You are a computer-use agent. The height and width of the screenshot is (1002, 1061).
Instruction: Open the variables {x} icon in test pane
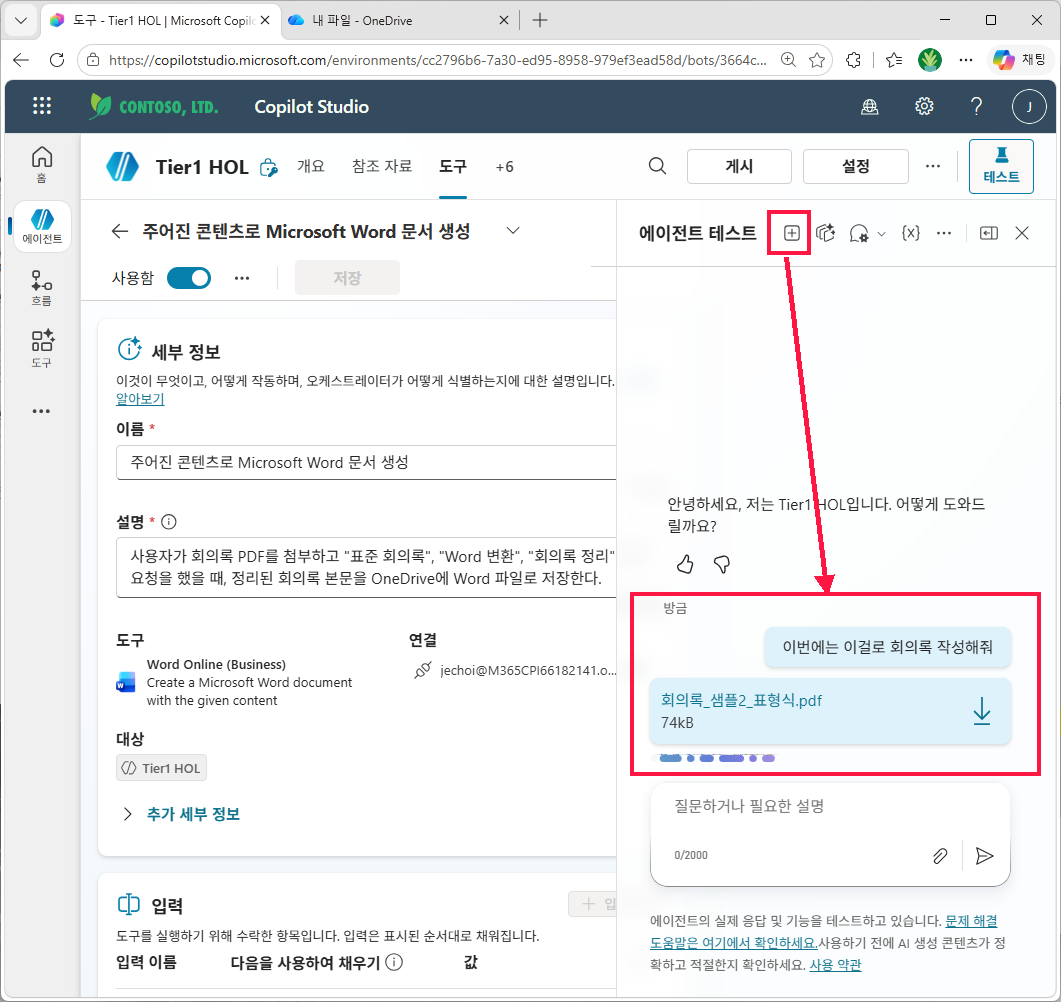(911, 233)
